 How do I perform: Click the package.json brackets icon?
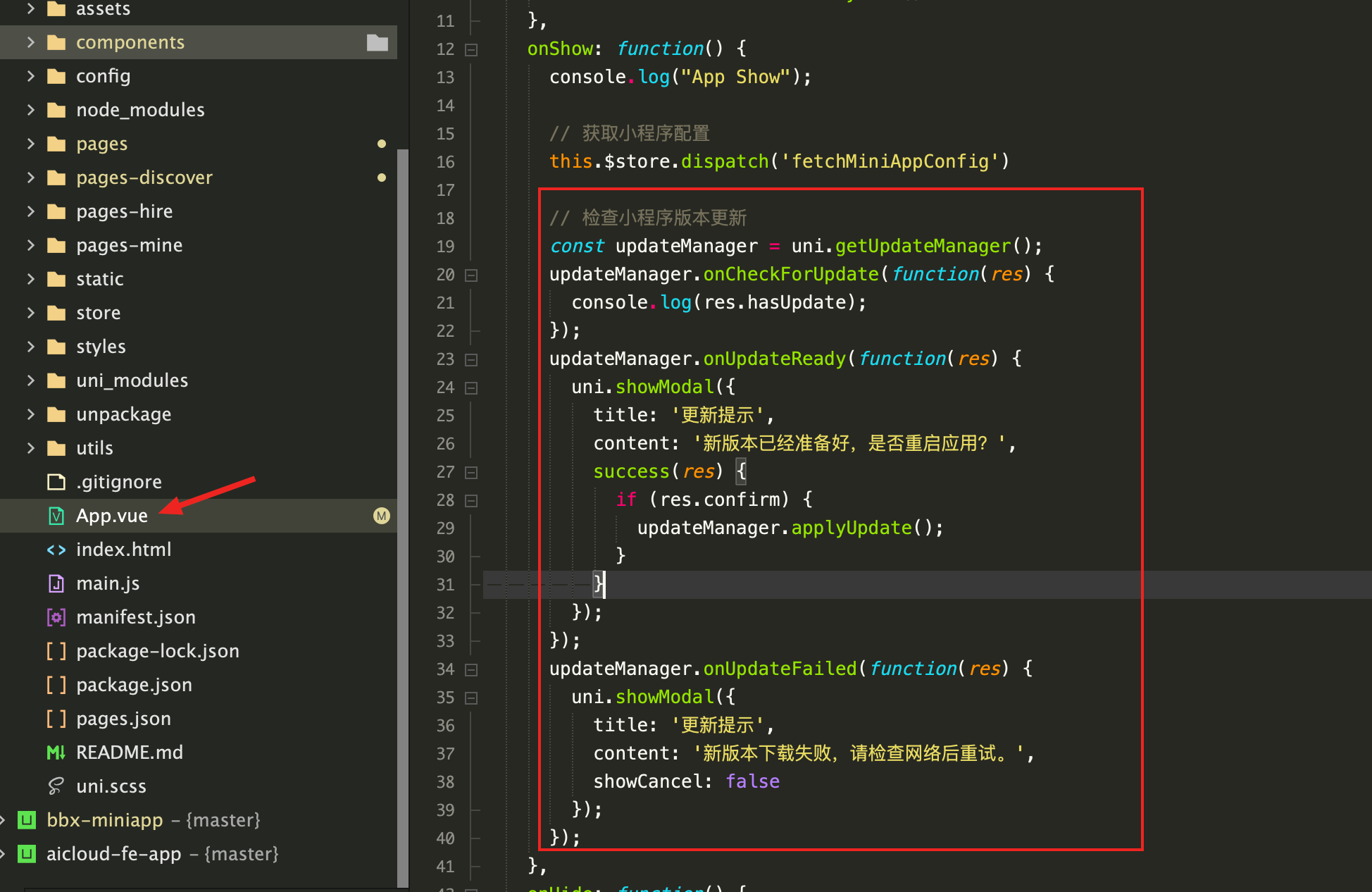[56, 685]
